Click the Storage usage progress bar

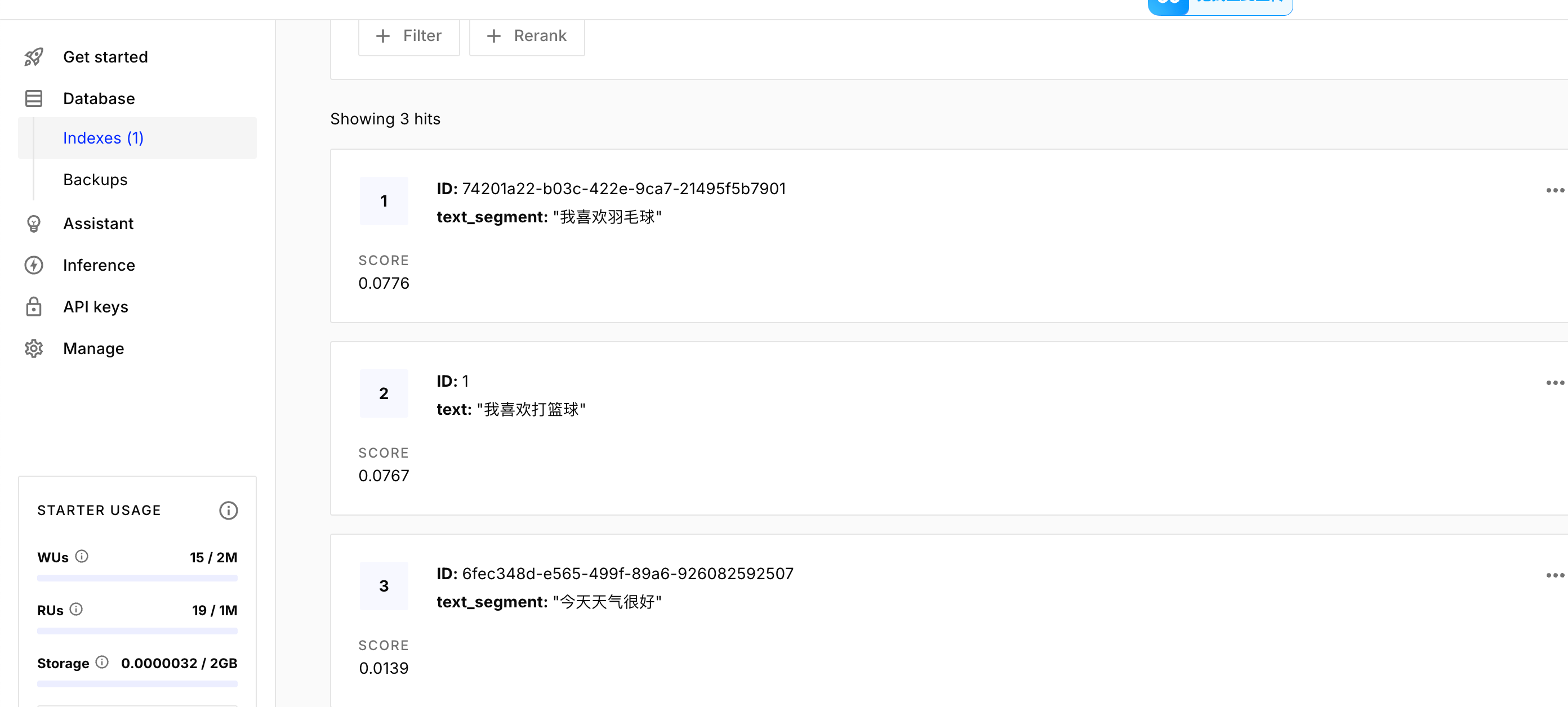tap(137, 684)
